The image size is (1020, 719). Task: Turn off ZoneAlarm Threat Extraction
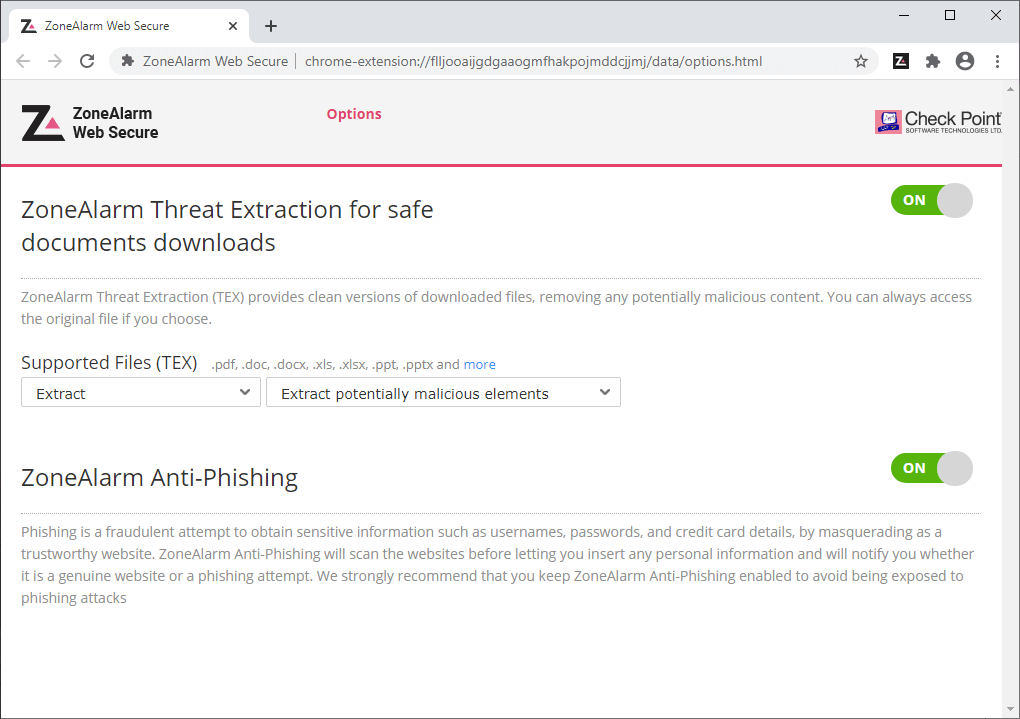click(931, 200)
